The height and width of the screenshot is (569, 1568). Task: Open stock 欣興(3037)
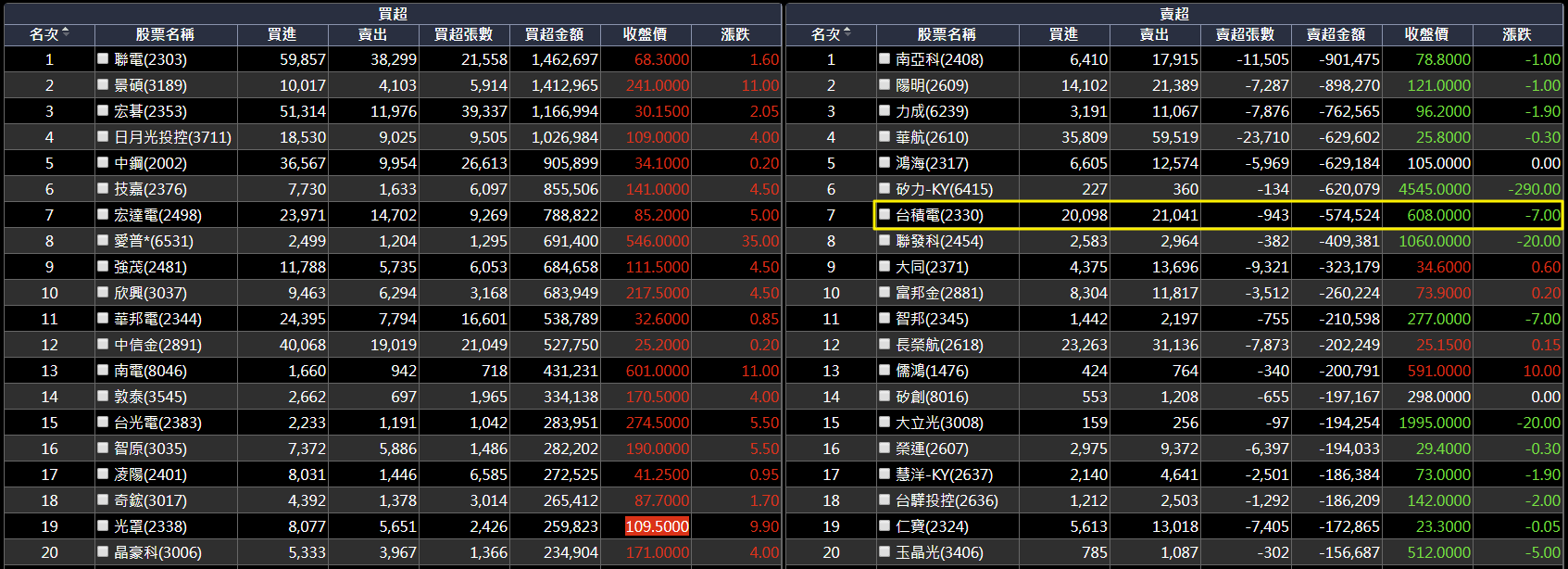click(x=150, y=293)
